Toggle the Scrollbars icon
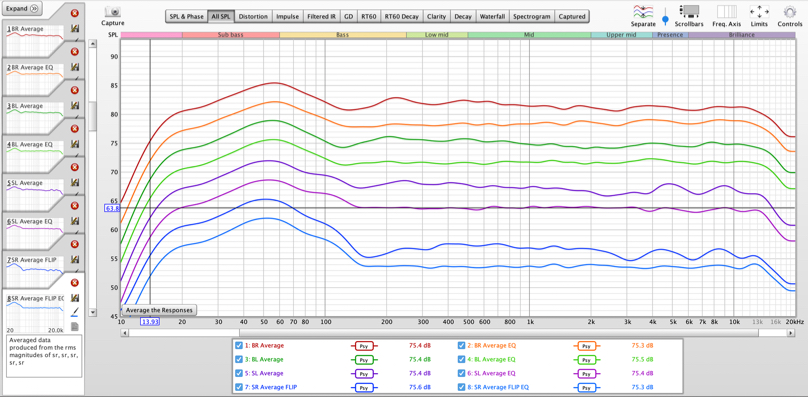 [x=689, y=12]
